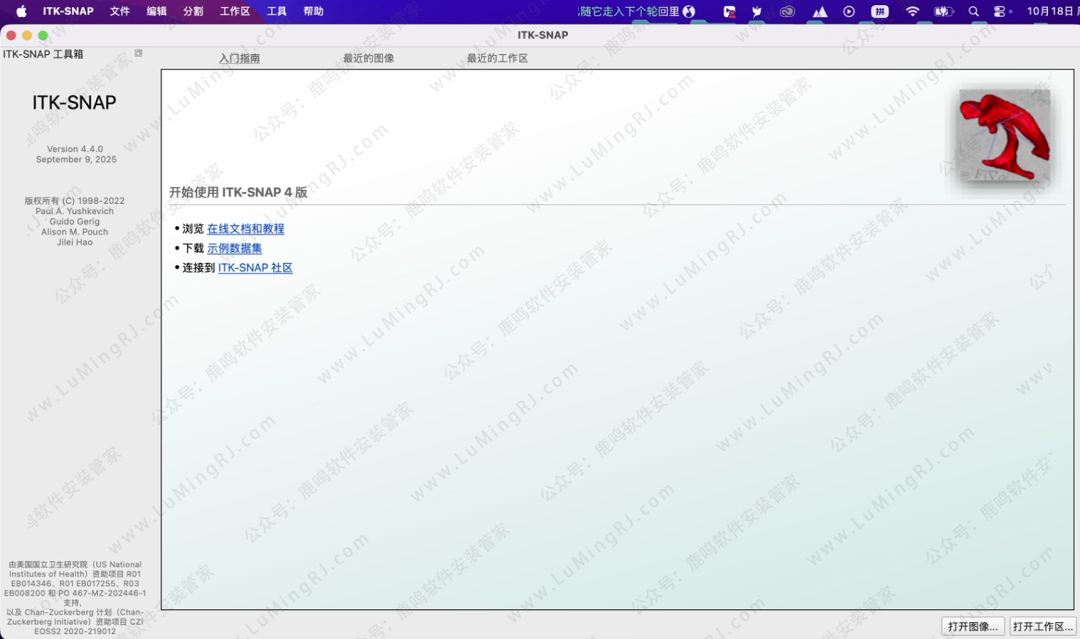Click the play circle menu bar icon
This screenshot has height=639, width=1080.
849,11
